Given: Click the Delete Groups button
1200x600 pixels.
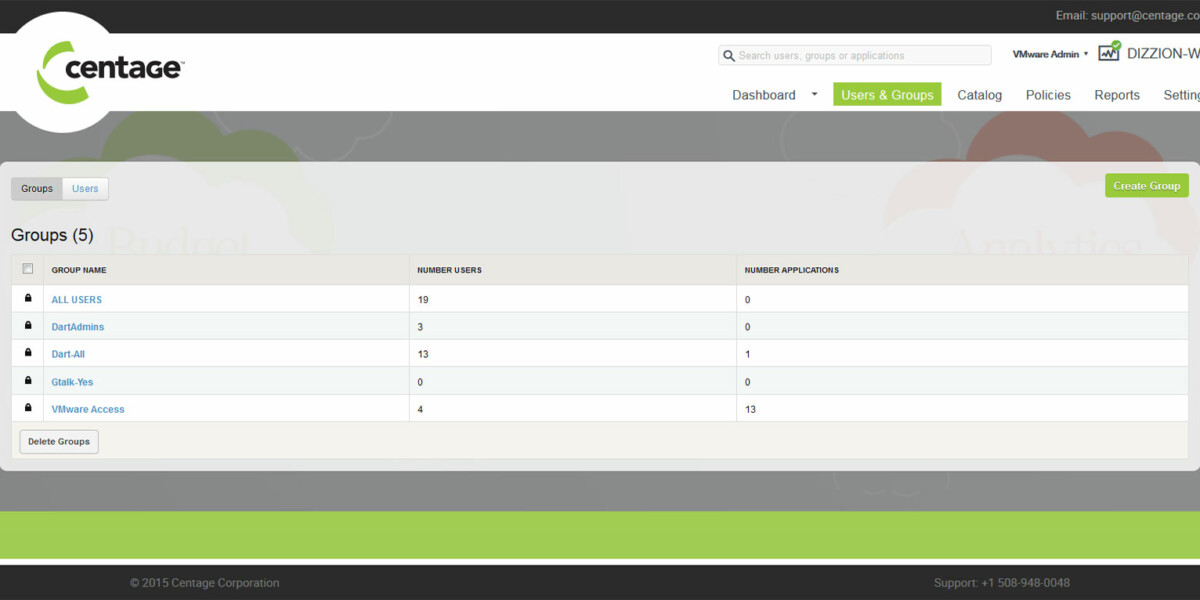Looking at the screenshot, I should coord(59,442).
